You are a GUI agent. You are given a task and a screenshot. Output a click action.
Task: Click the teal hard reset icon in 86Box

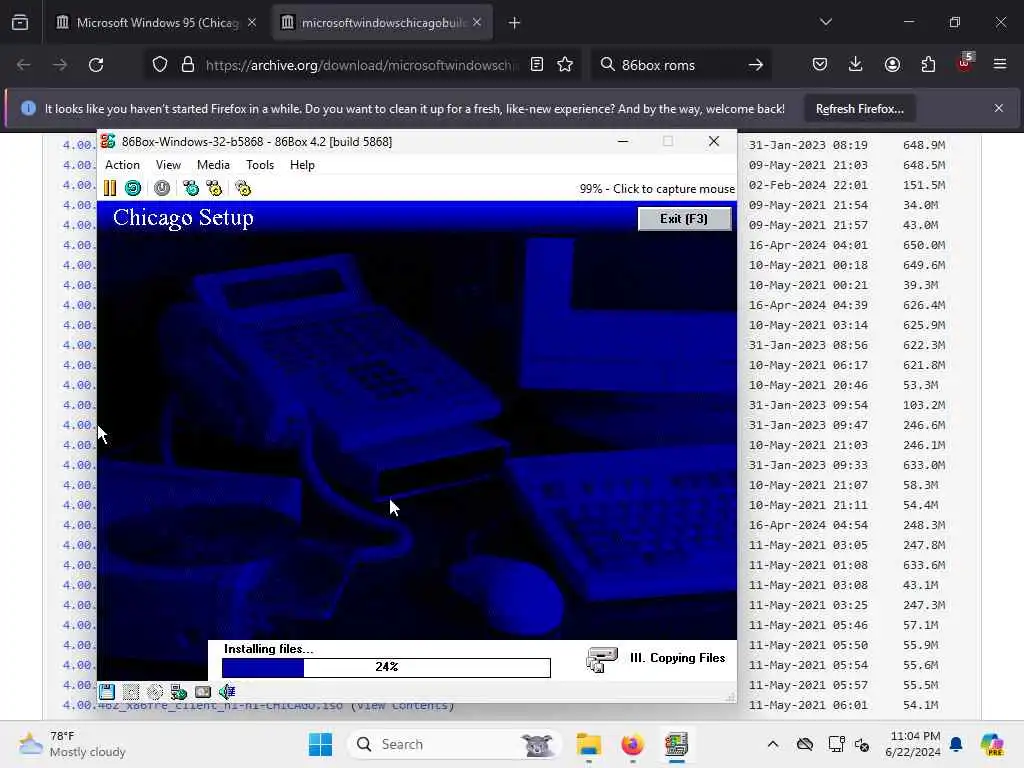[x=133, y=189]
